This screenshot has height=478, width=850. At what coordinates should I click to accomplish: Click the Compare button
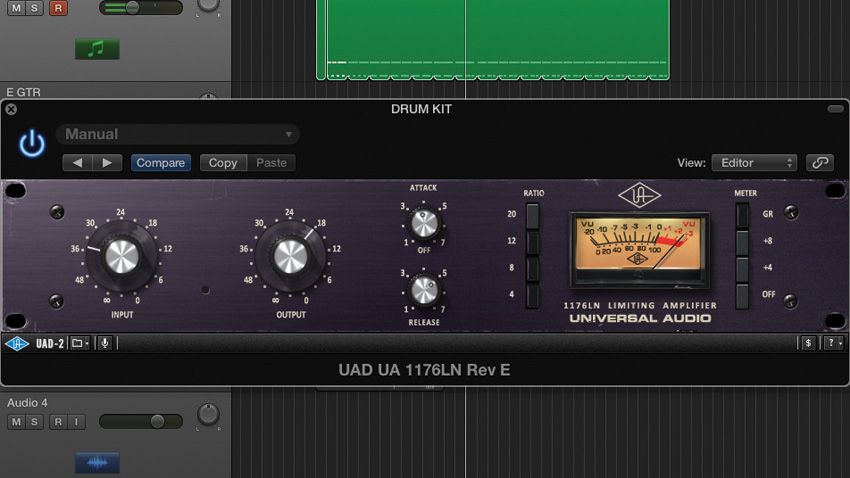click(x=160, y=163)
